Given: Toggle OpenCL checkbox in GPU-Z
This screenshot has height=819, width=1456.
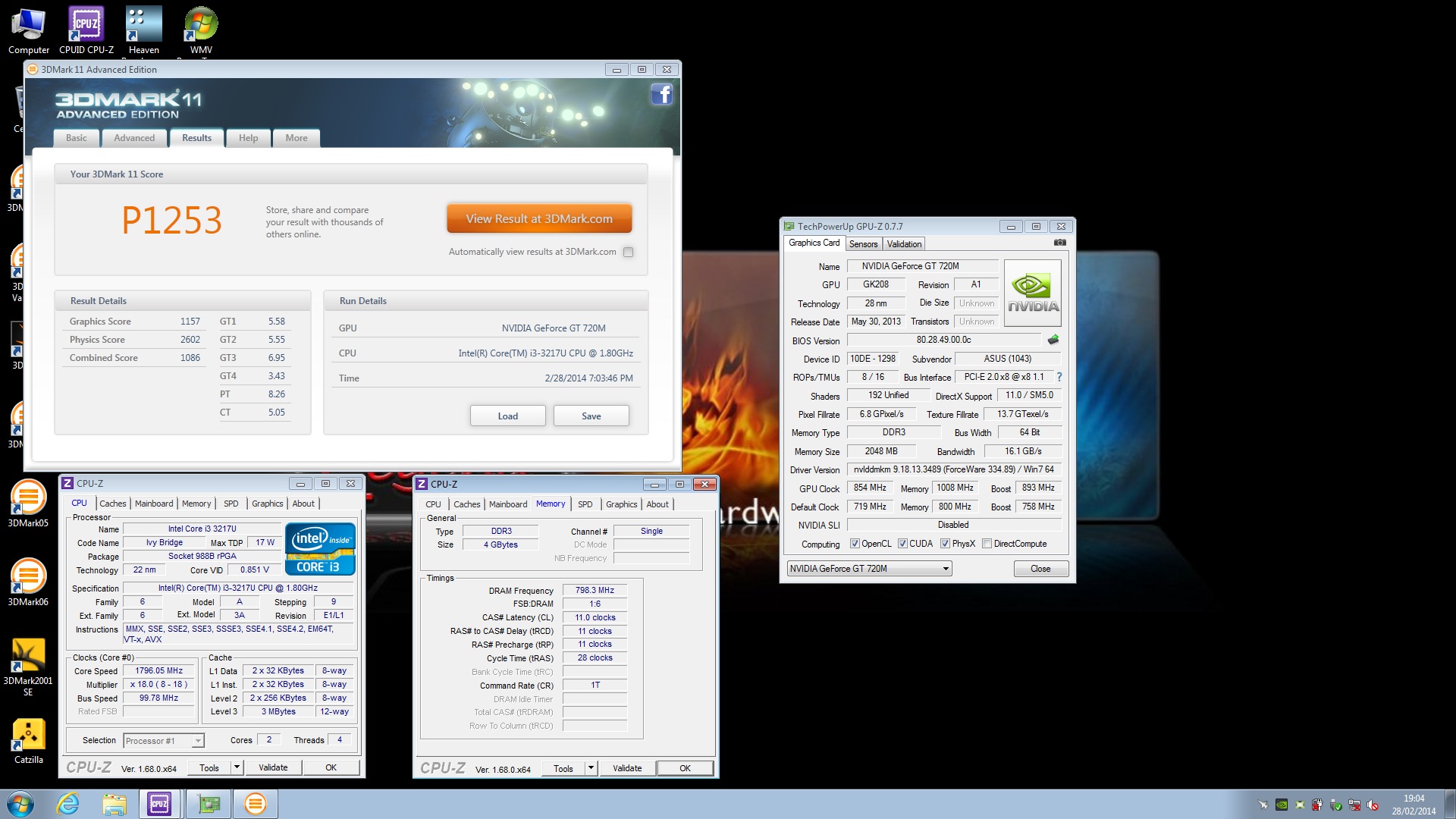Looking at the screenshot, I should [x=855, y=544].
